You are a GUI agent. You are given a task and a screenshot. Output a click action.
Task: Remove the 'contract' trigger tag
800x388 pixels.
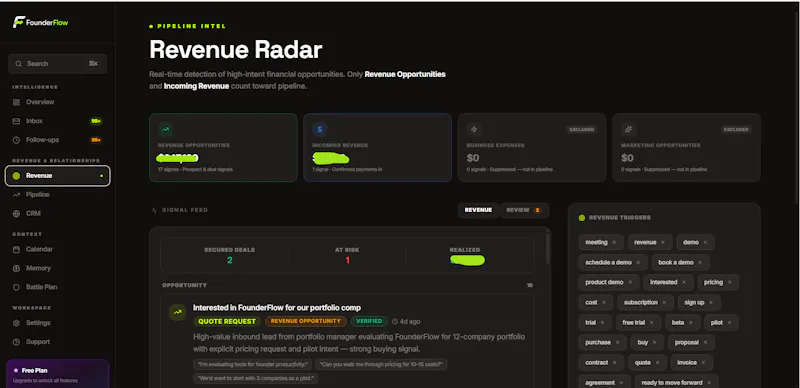[614, 362]
